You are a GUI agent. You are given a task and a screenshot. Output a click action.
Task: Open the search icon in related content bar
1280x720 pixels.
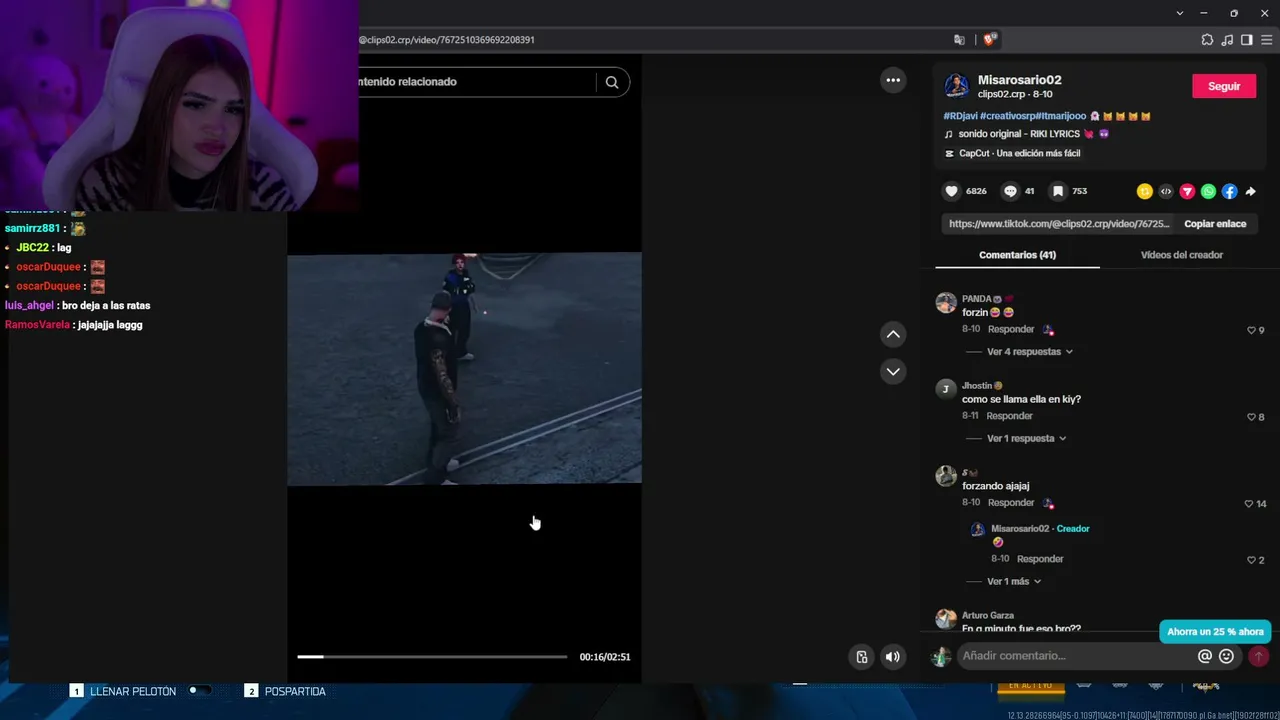(x=612, y=82)
